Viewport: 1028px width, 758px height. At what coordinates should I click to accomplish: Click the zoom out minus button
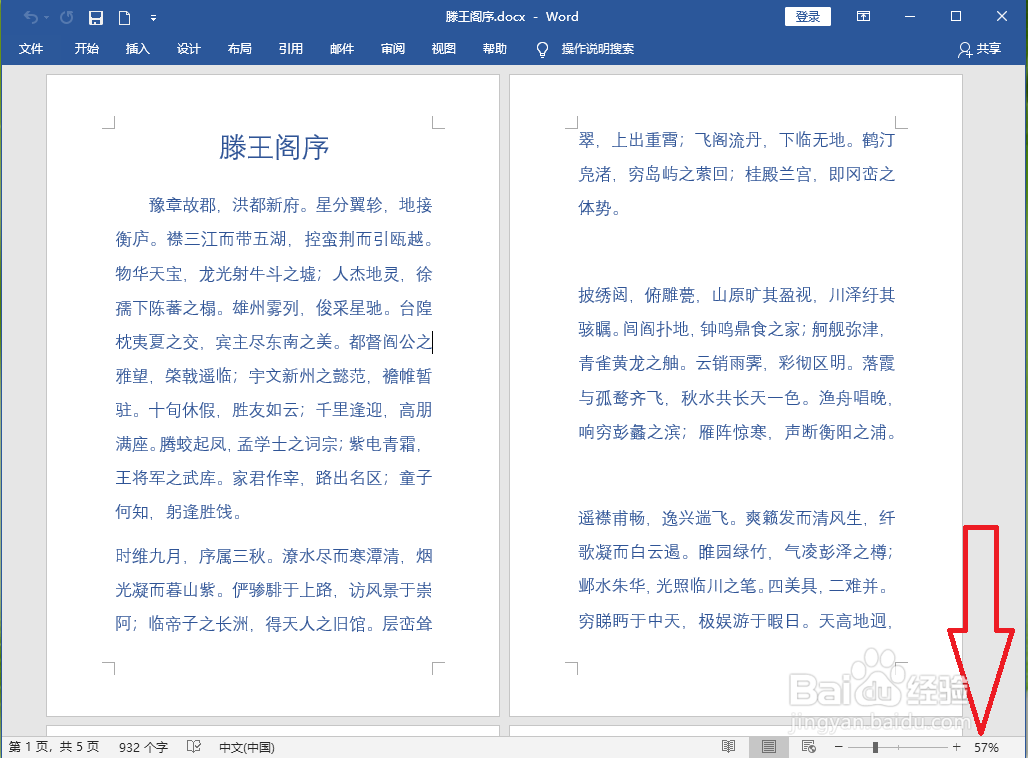(x=839, y=747)
